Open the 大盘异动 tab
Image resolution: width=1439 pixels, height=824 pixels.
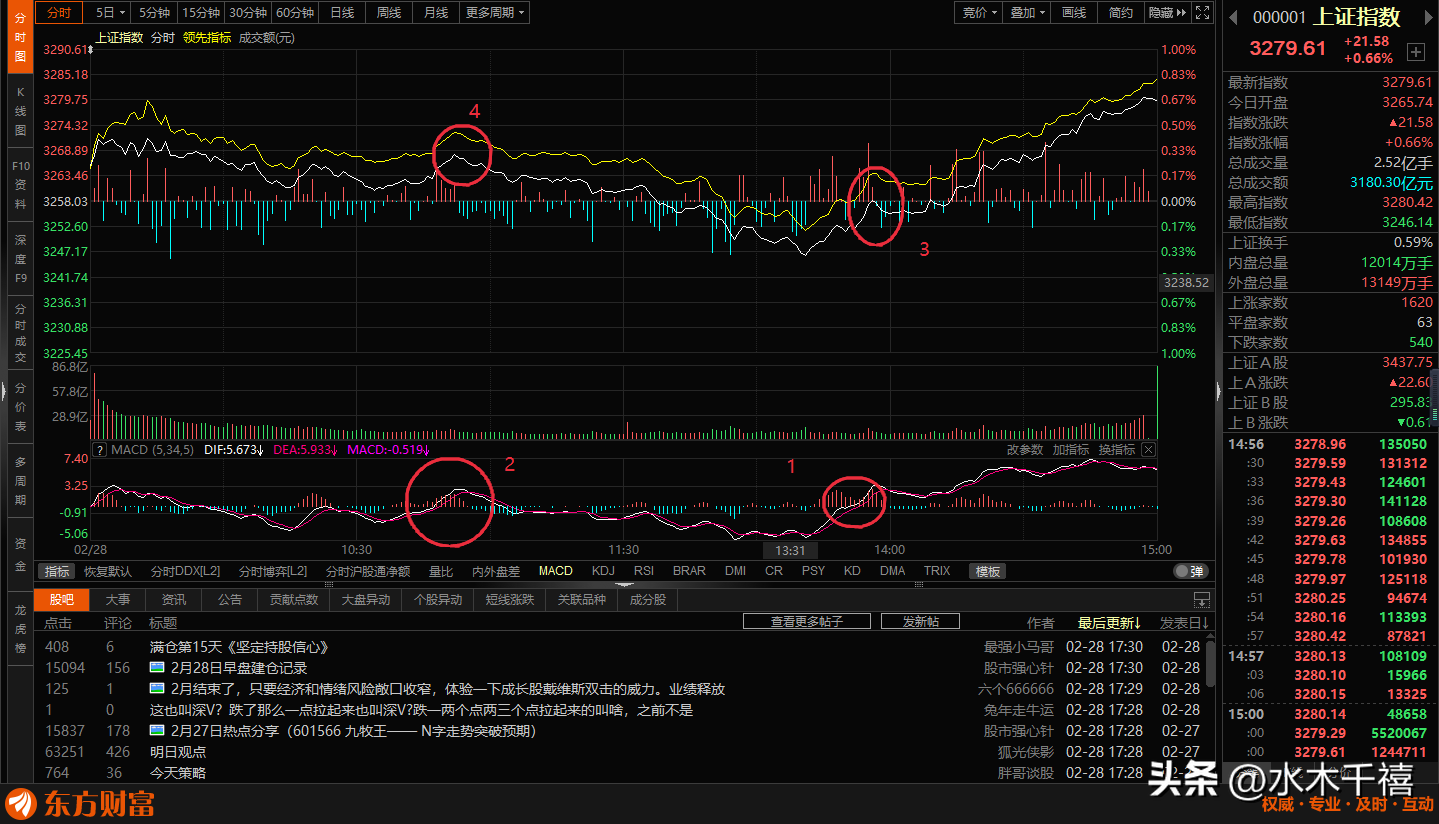[366, 600]
